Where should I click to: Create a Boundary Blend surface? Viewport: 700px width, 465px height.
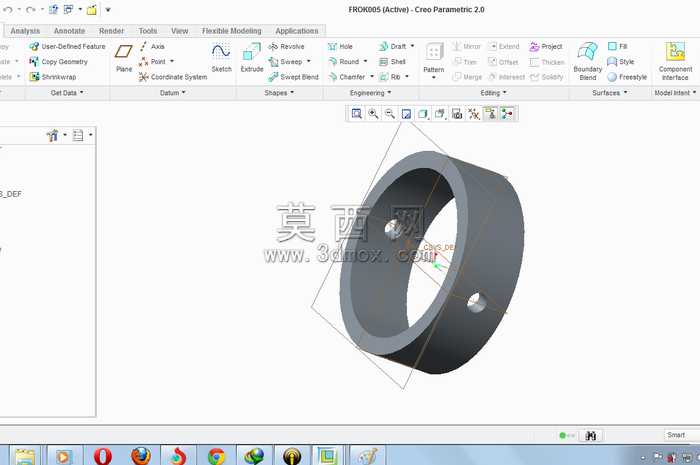pos(588,61)
